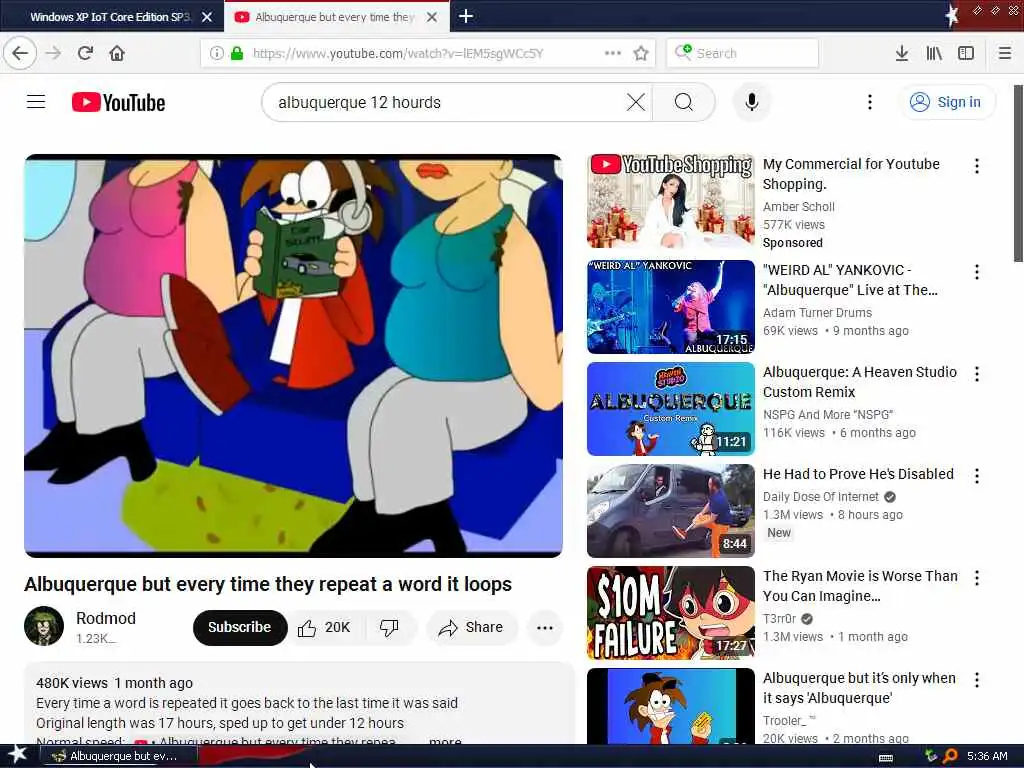Screen dimensions: 1024x768
Task: Go back with the browser back arrow
Action: coord(20,53)
